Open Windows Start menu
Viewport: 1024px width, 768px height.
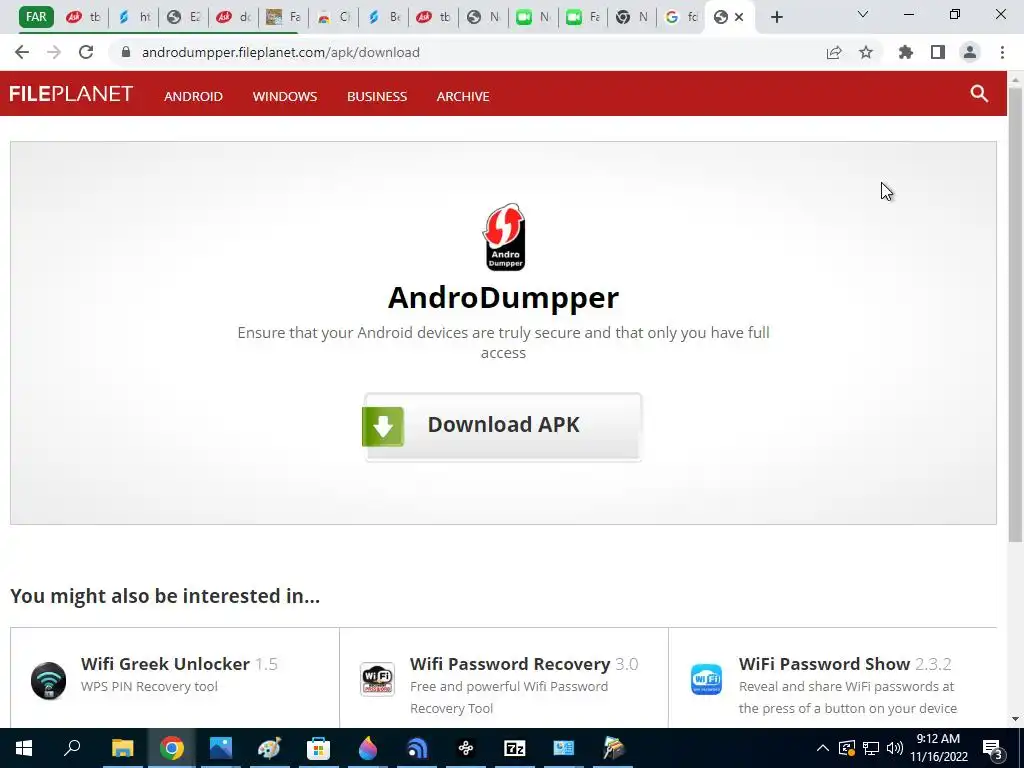click(x=24, y=748)
